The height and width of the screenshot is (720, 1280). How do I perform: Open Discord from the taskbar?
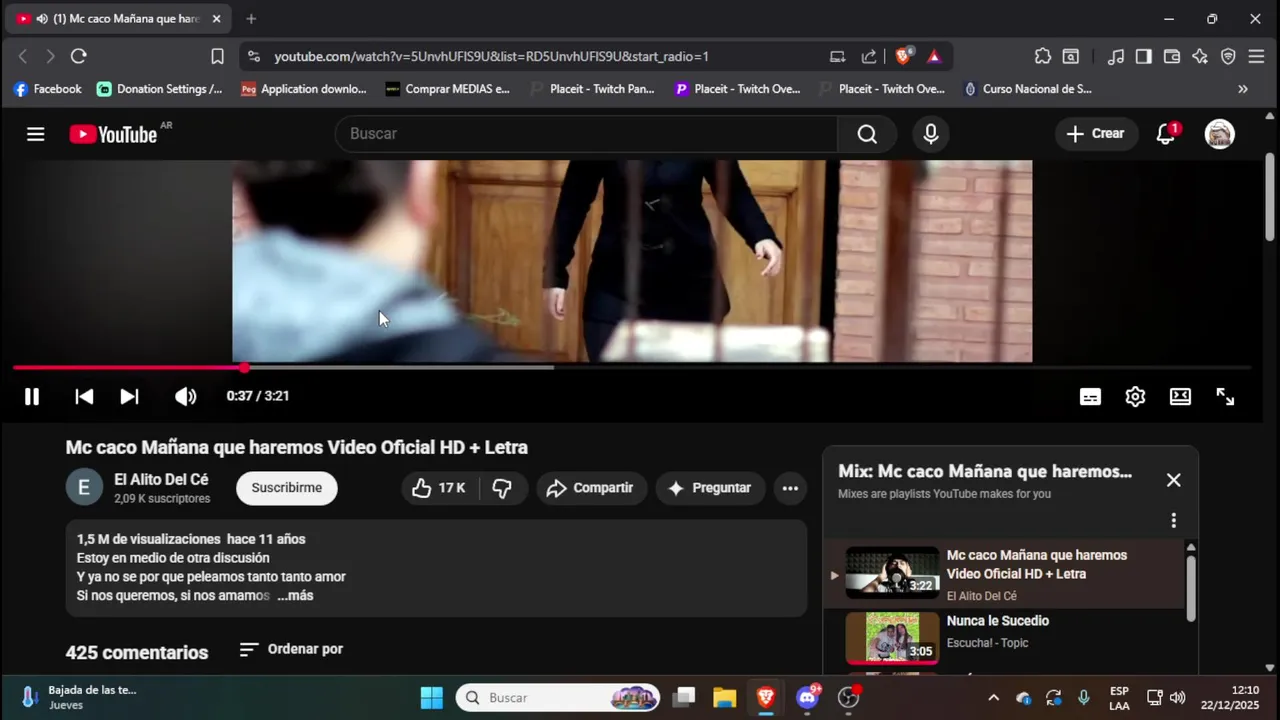807,698
